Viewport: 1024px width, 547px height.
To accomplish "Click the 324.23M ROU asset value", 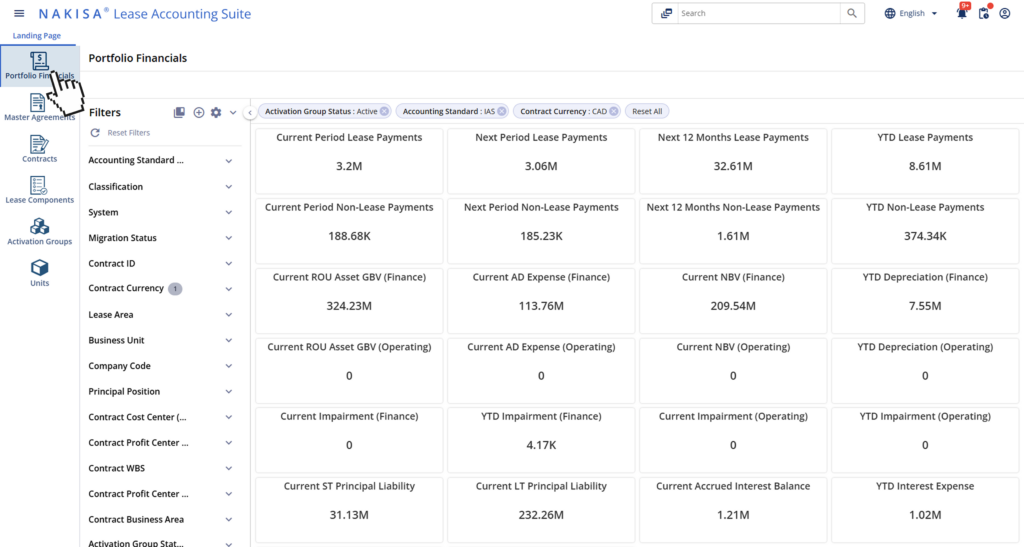I will coord(349,305).
